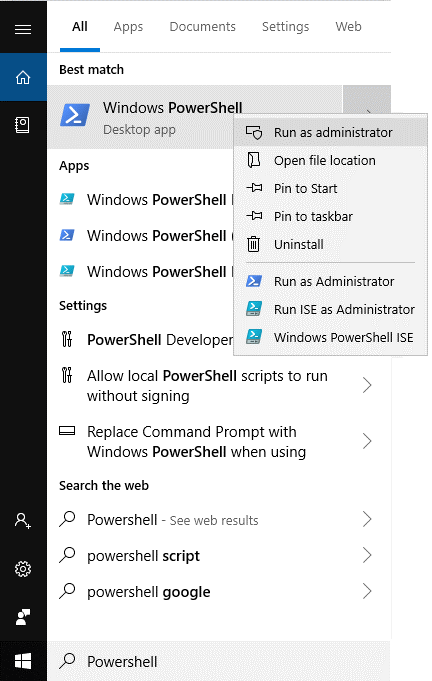
Task: Click the 'Search the web' heading text
Action: [104, 485]
